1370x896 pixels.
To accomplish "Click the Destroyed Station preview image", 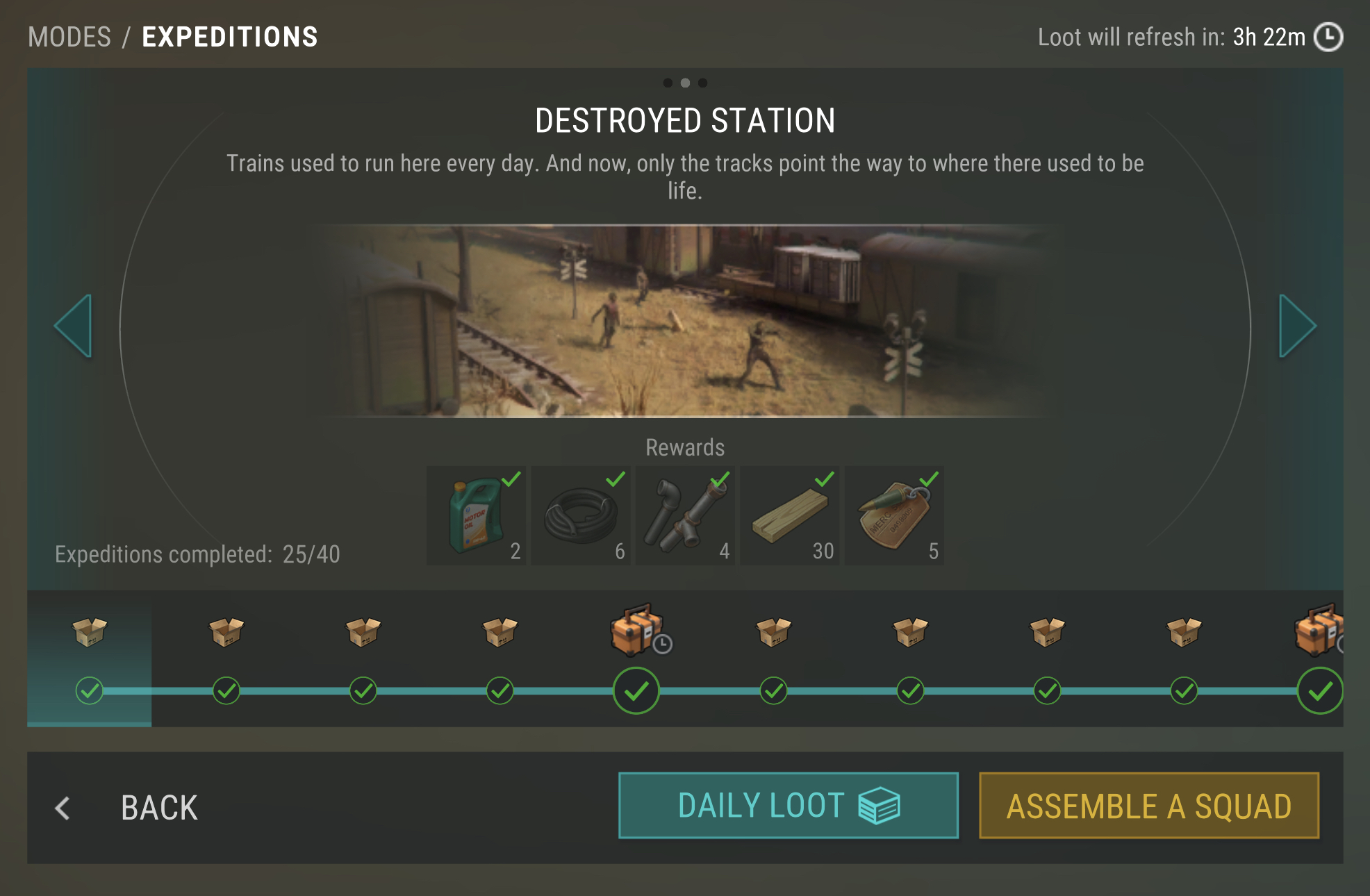I will coord(685,321).
